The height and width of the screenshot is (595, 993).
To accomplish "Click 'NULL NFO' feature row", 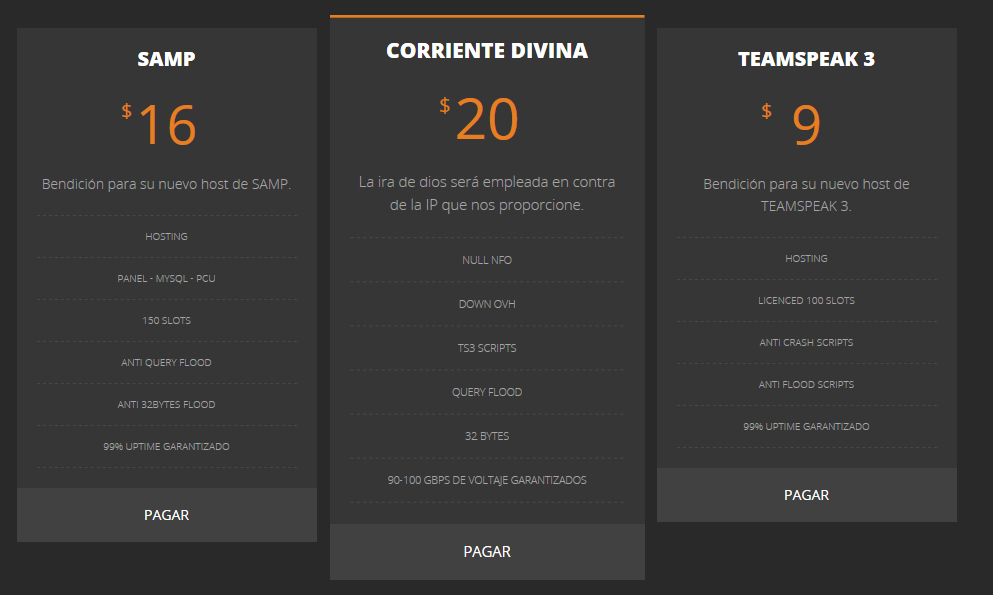I will coord(487,260).
